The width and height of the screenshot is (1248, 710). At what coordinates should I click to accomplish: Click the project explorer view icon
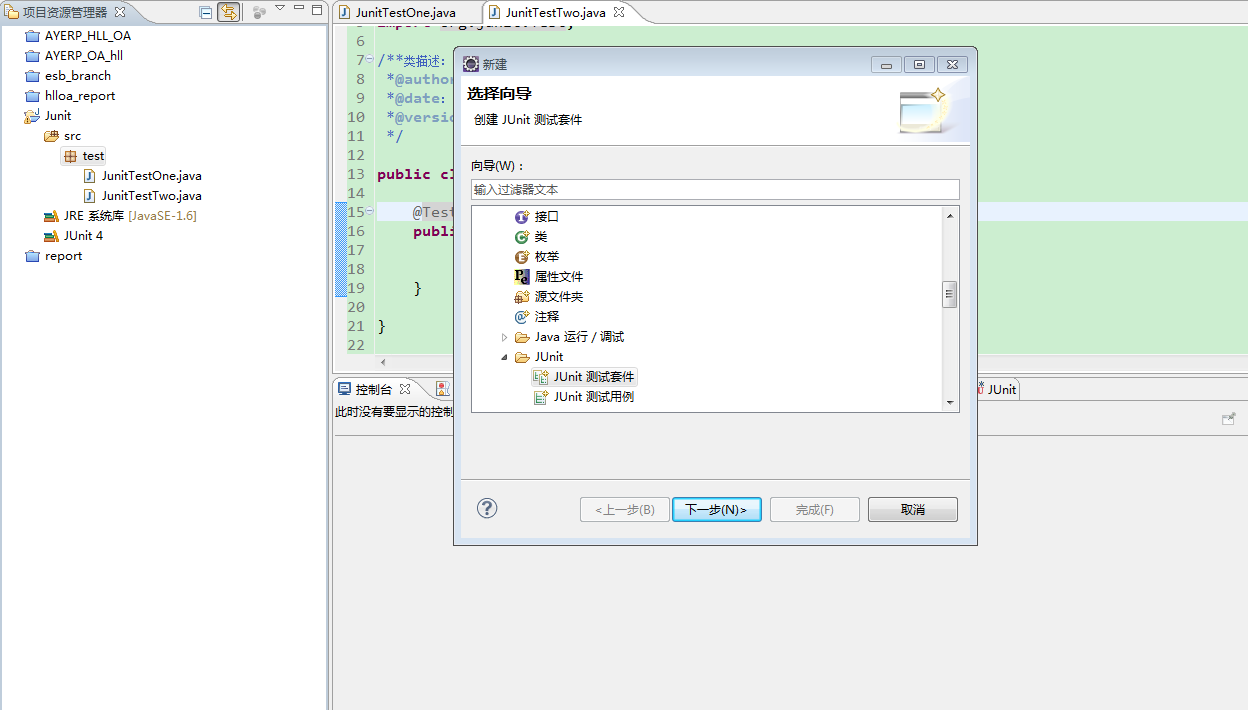tap(12, 12)
